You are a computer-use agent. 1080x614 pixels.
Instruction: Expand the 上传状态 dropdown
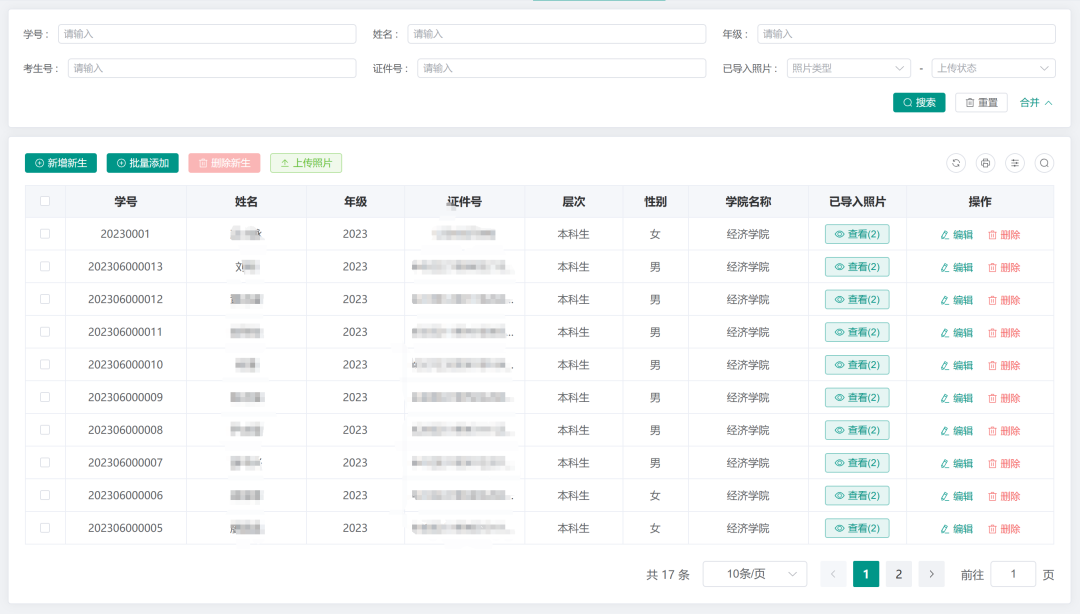(992, 69)
